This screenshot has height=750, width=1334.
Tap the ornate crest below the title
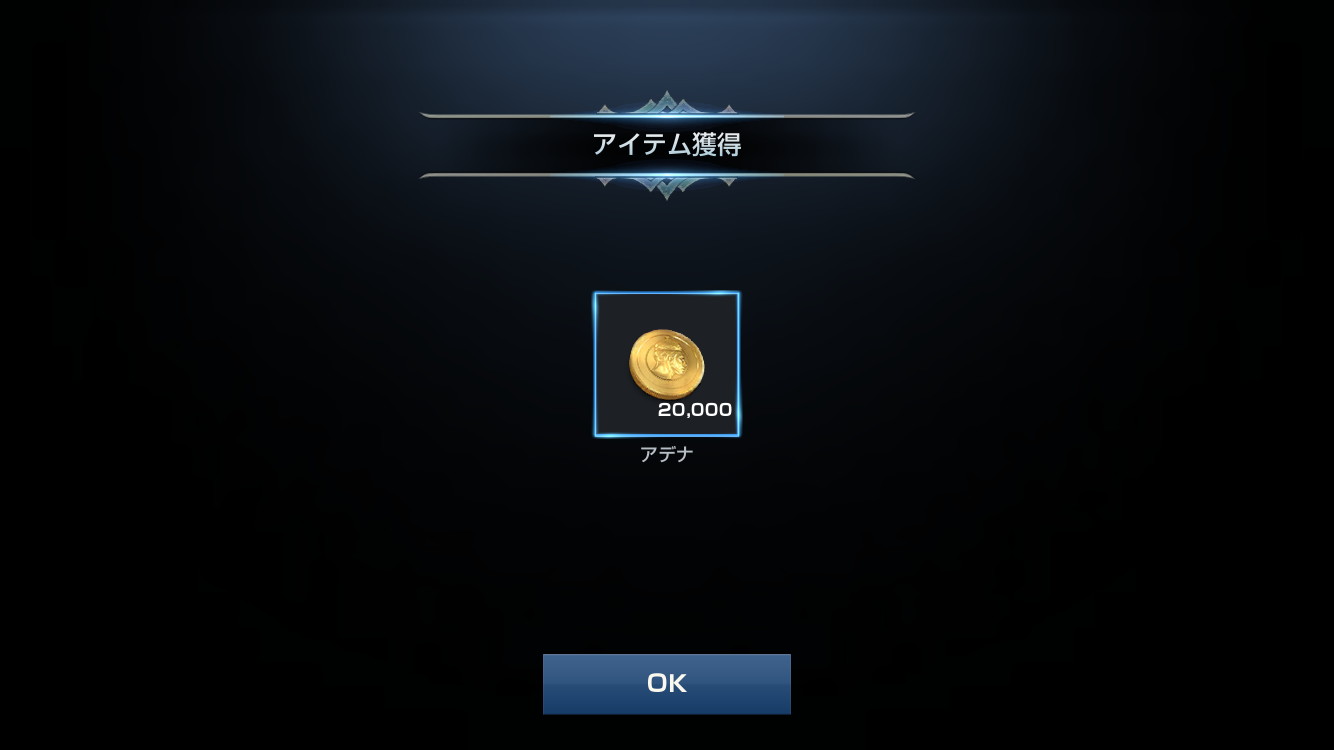click(667, 186)
